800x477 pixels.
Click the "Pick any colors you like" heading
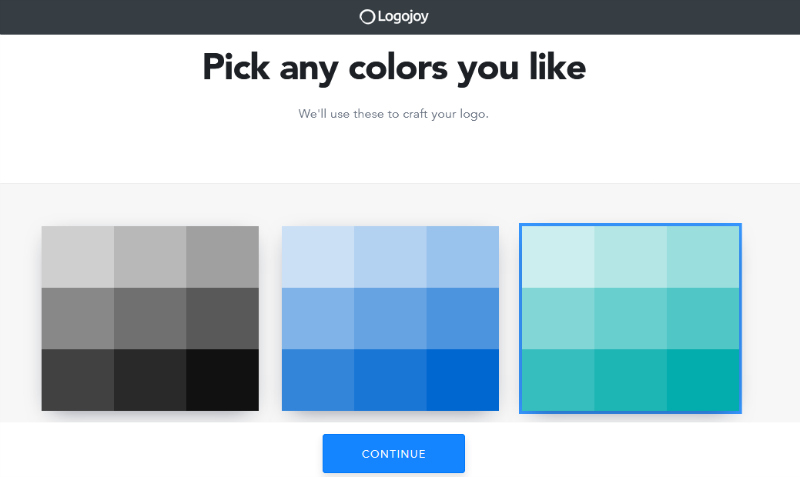point(393,68)
